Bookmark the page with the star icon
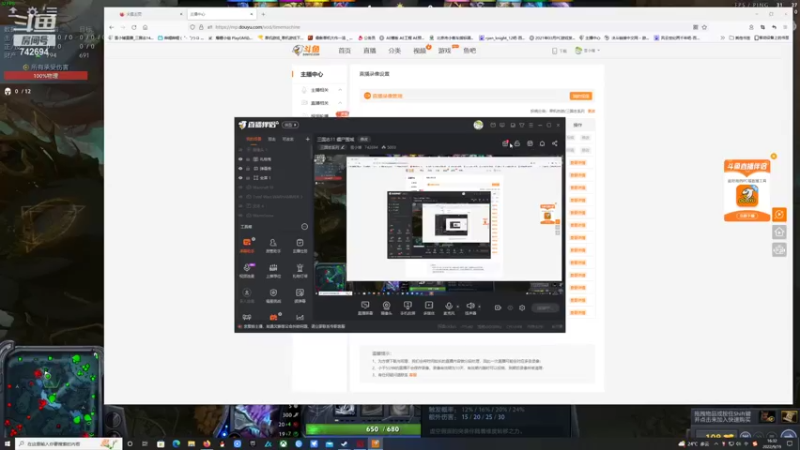The height and width of the screenshot is (450, 800). (704, 27)
